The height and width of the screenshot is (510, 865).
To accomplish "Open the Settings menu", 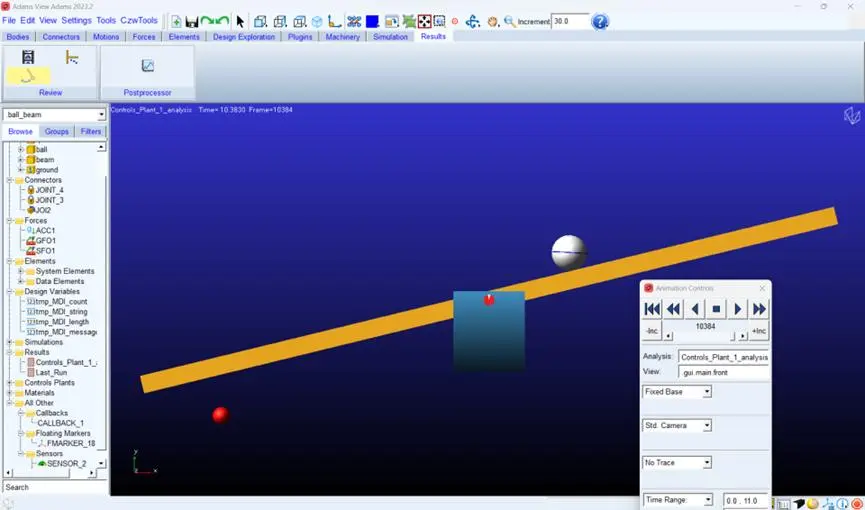I will coord(77,20).
